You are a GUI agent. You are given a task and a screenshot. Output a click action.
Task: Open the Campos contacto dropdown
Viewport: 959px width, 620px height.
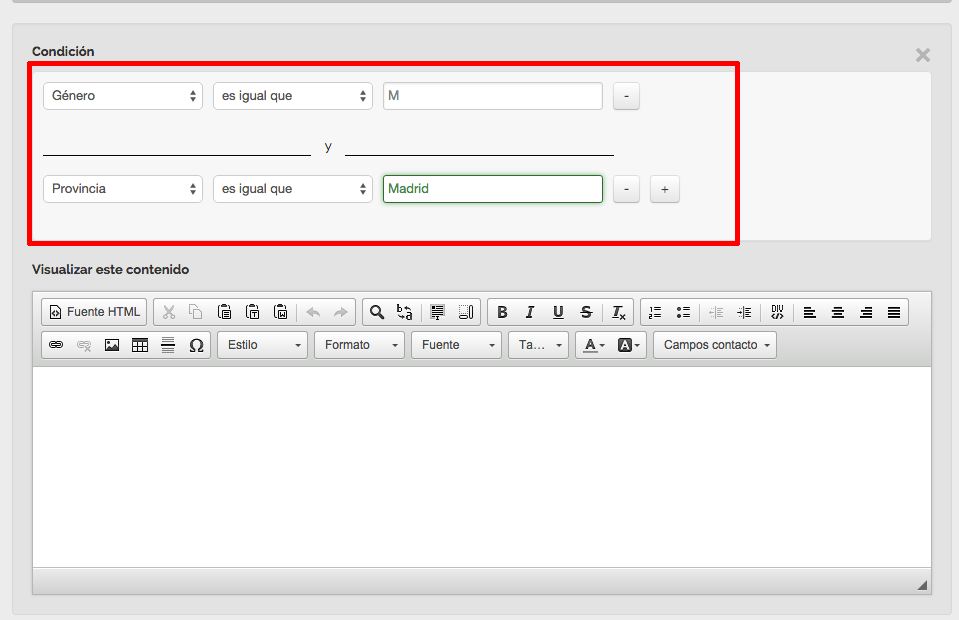pos(714,345)
